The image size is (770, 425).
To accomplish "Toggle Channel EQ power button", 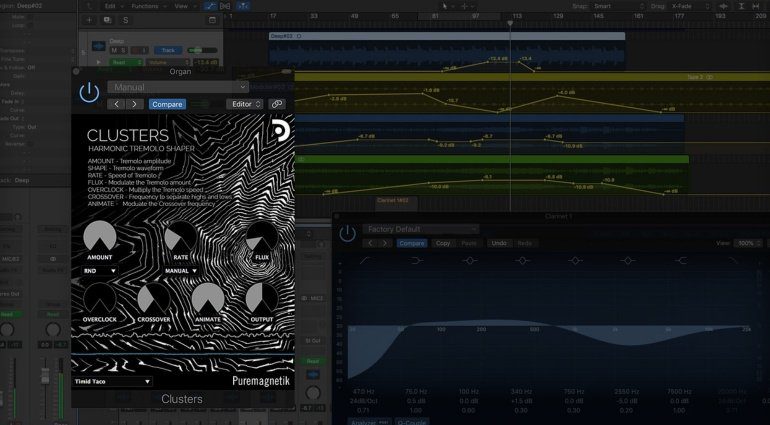I will (x=347, y=234).
